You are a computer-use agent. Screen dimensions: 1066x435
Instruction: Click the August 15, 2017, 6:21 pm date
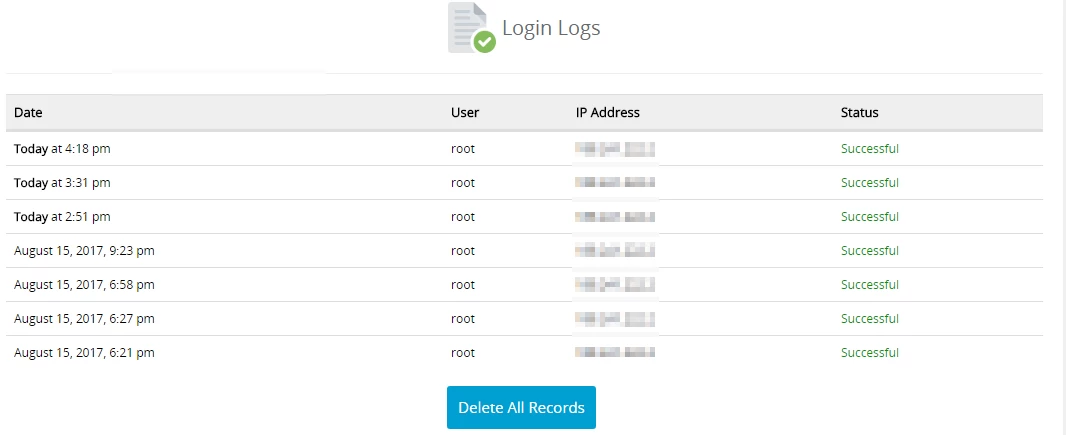pos(84,353)
